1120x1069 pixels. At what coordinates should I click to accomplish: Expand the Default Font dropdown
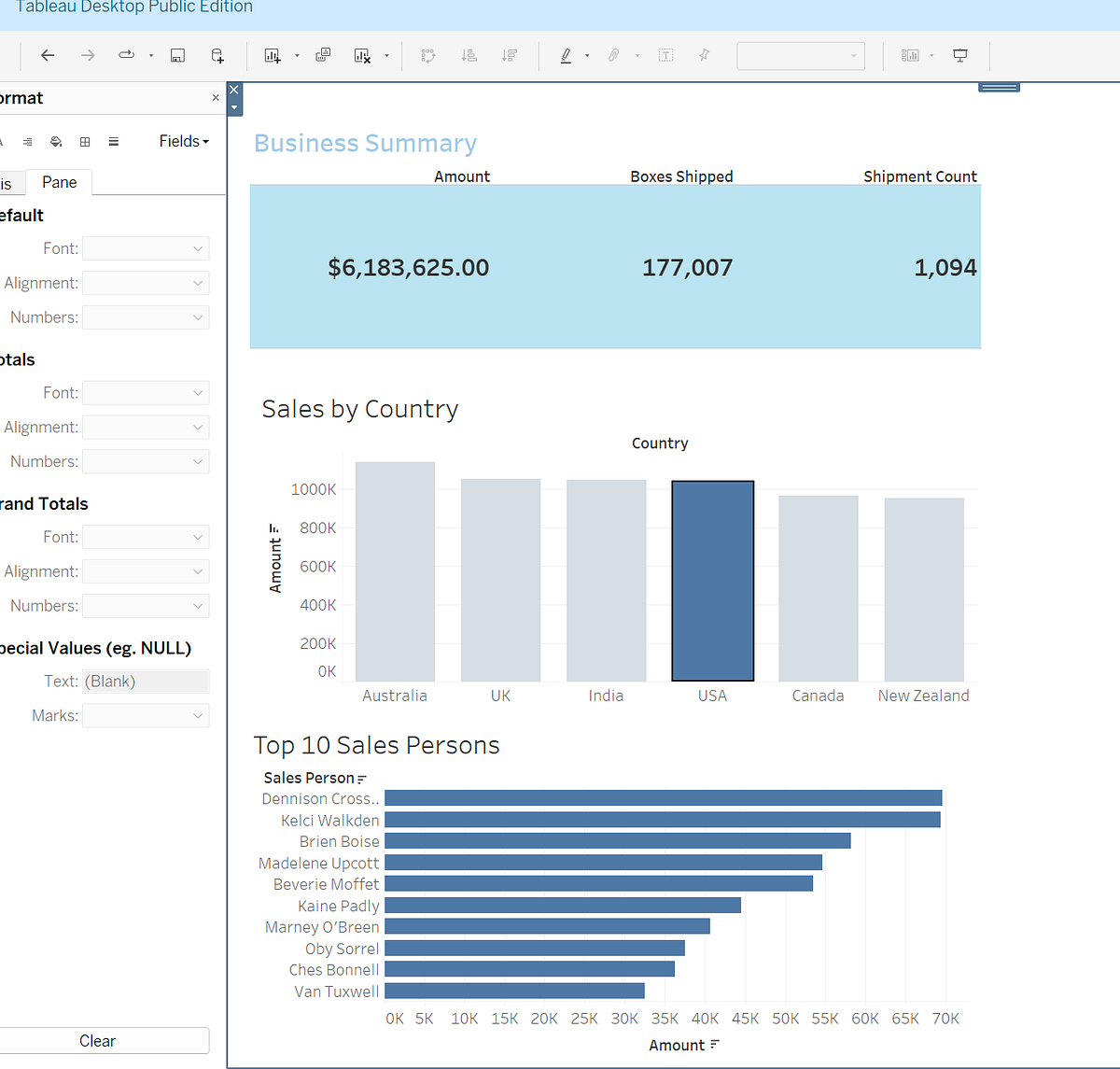click(x=146, y=248)
